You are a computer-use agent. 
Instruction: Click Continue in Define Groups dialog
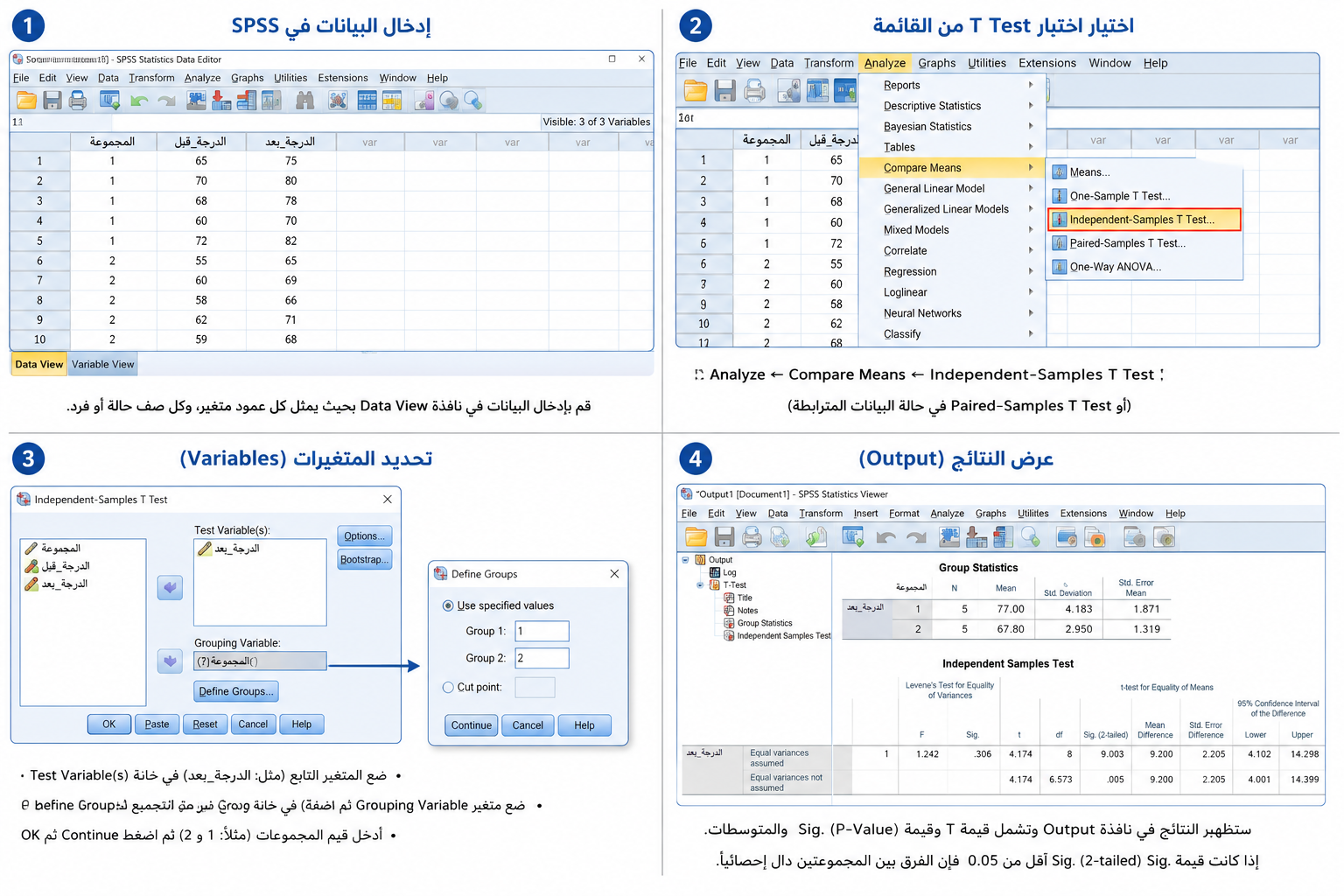tap(472, 725)
